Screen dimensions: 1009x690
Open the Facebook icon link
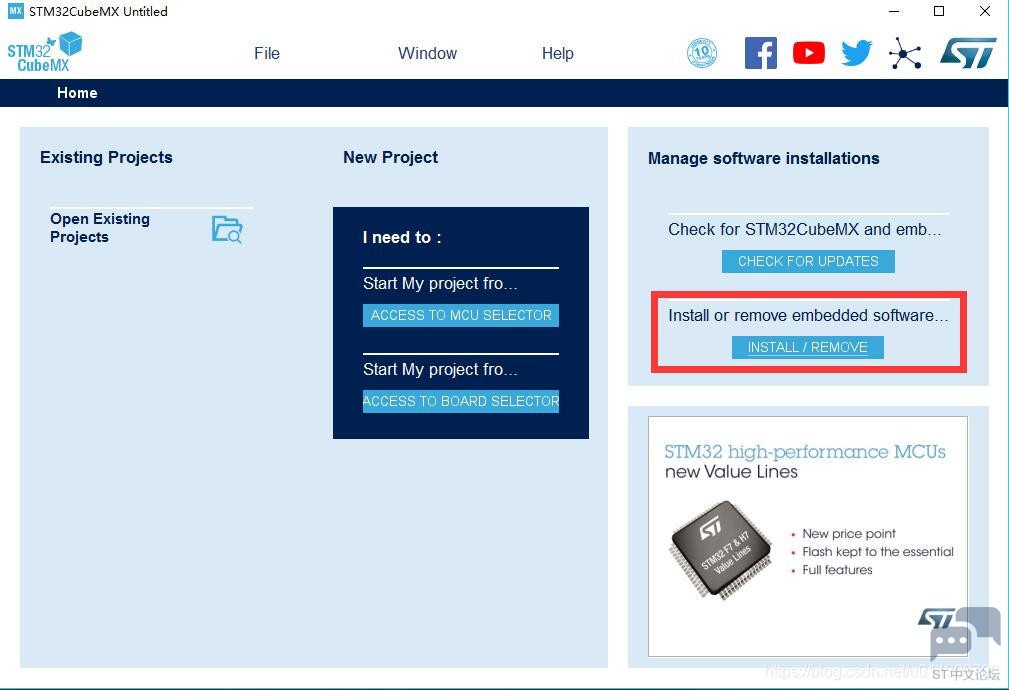pos(761,53)
